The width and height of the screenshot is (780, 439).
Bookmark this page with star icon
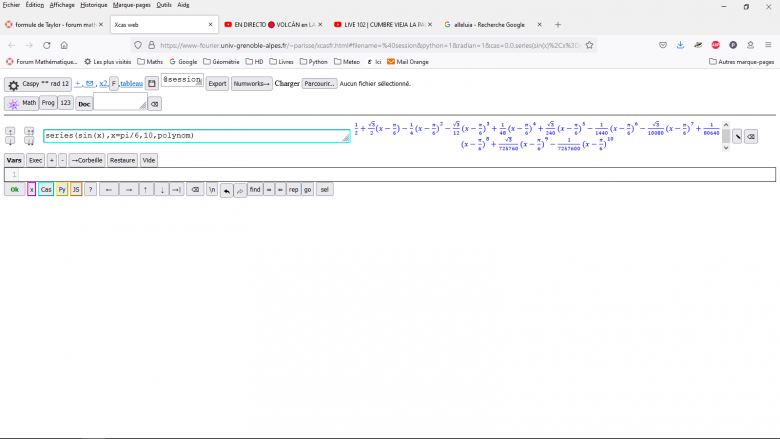coord(589,45)
